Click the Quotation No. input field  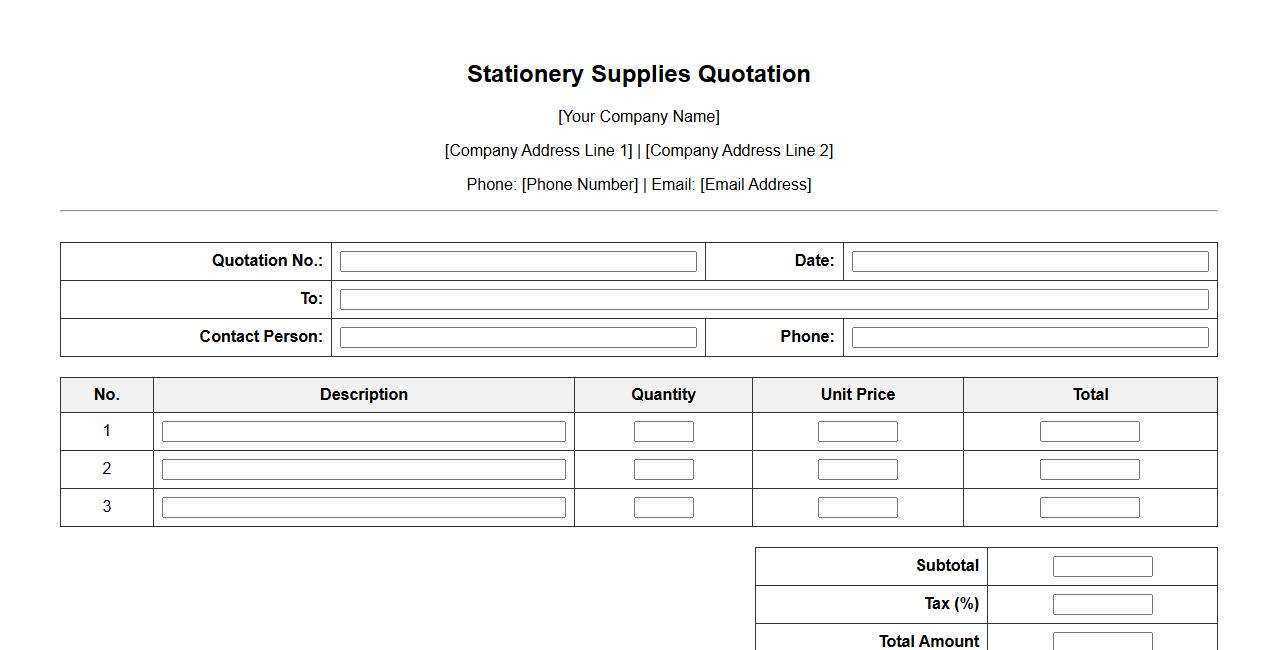click(x=518, y=262)
